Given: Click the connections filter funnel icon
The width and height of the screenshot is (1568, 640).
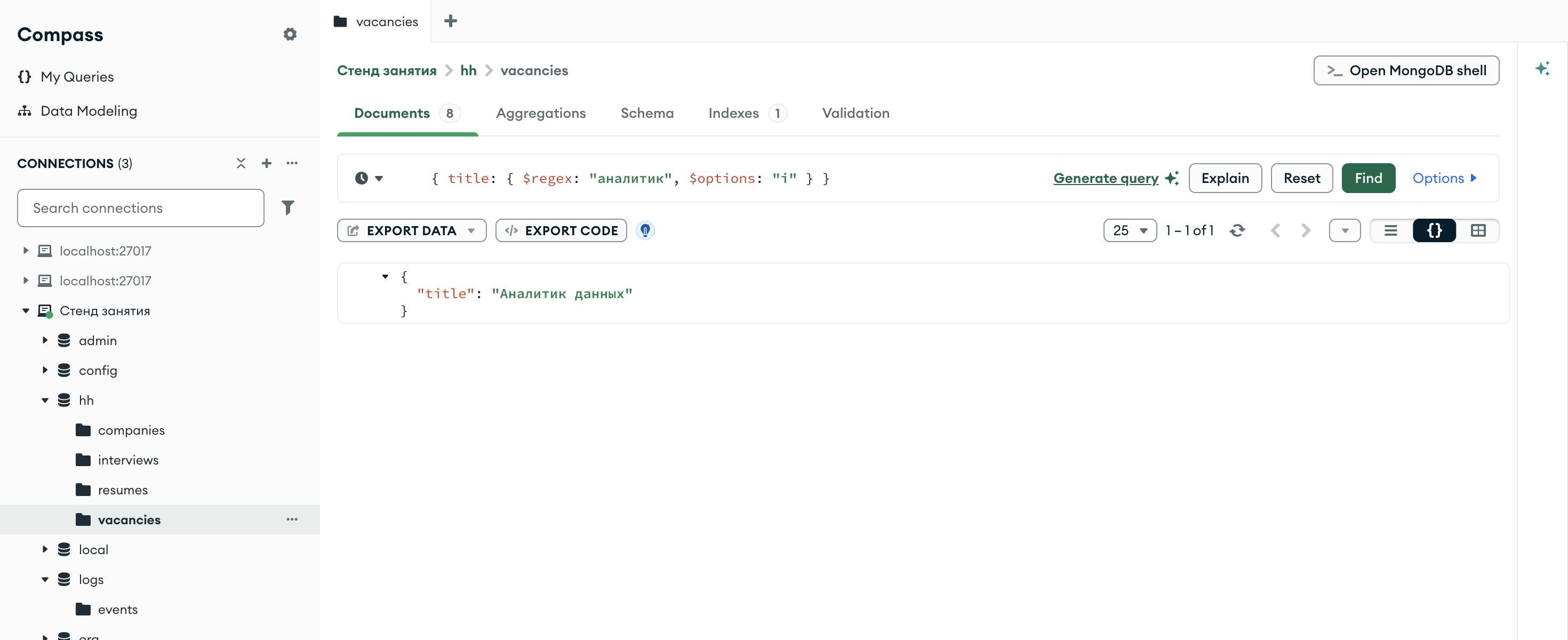Looking at the screenshot, I should [288, 207].
